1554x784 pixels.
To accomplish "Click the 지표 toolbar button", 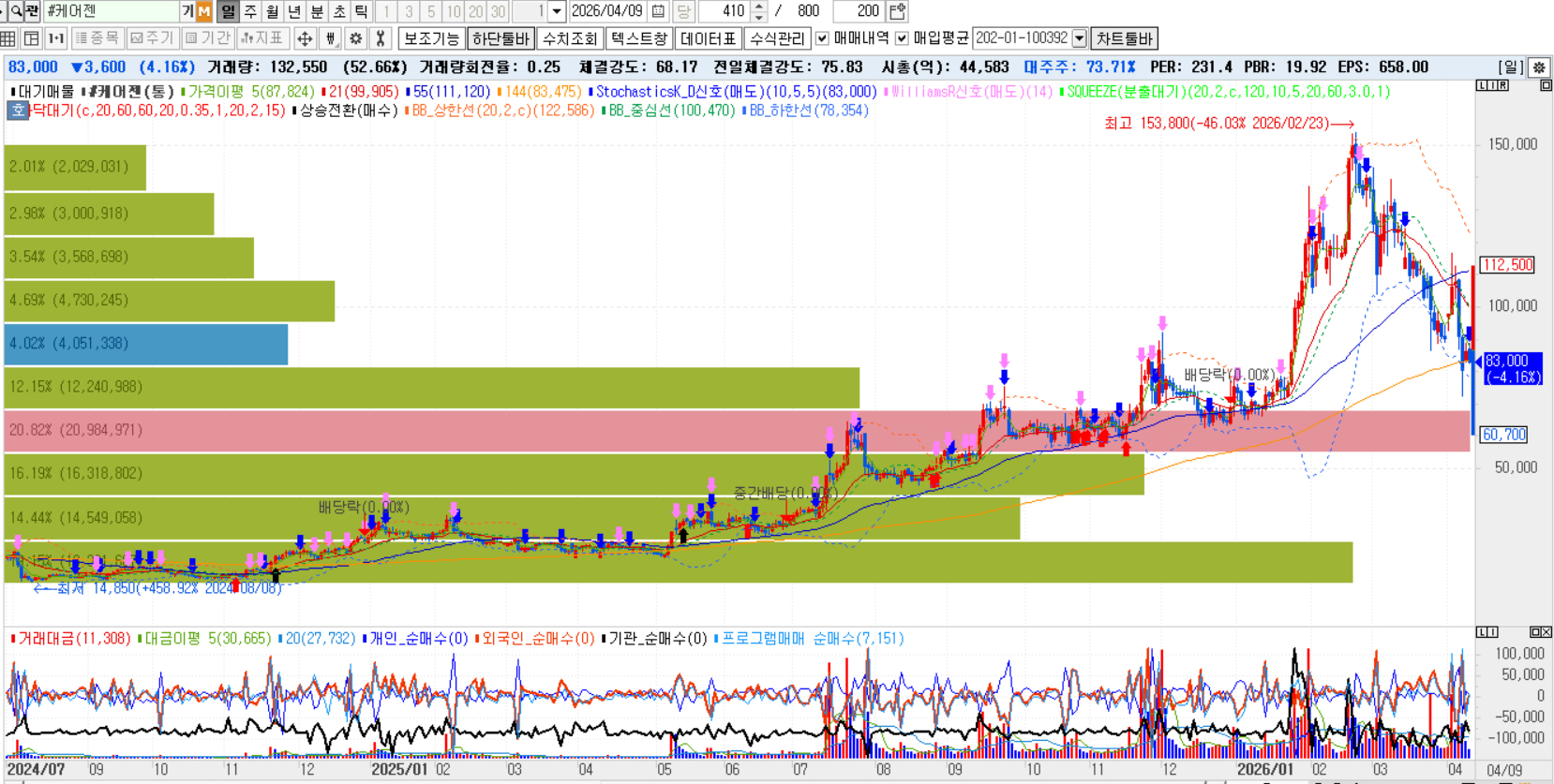I will click(x=262, y=38).
